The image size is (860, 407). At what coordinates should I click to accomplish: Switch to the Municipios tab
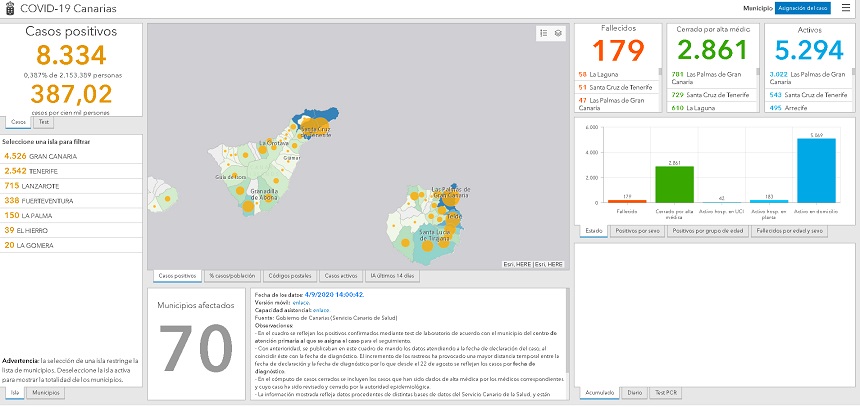(x=44, y=393)
